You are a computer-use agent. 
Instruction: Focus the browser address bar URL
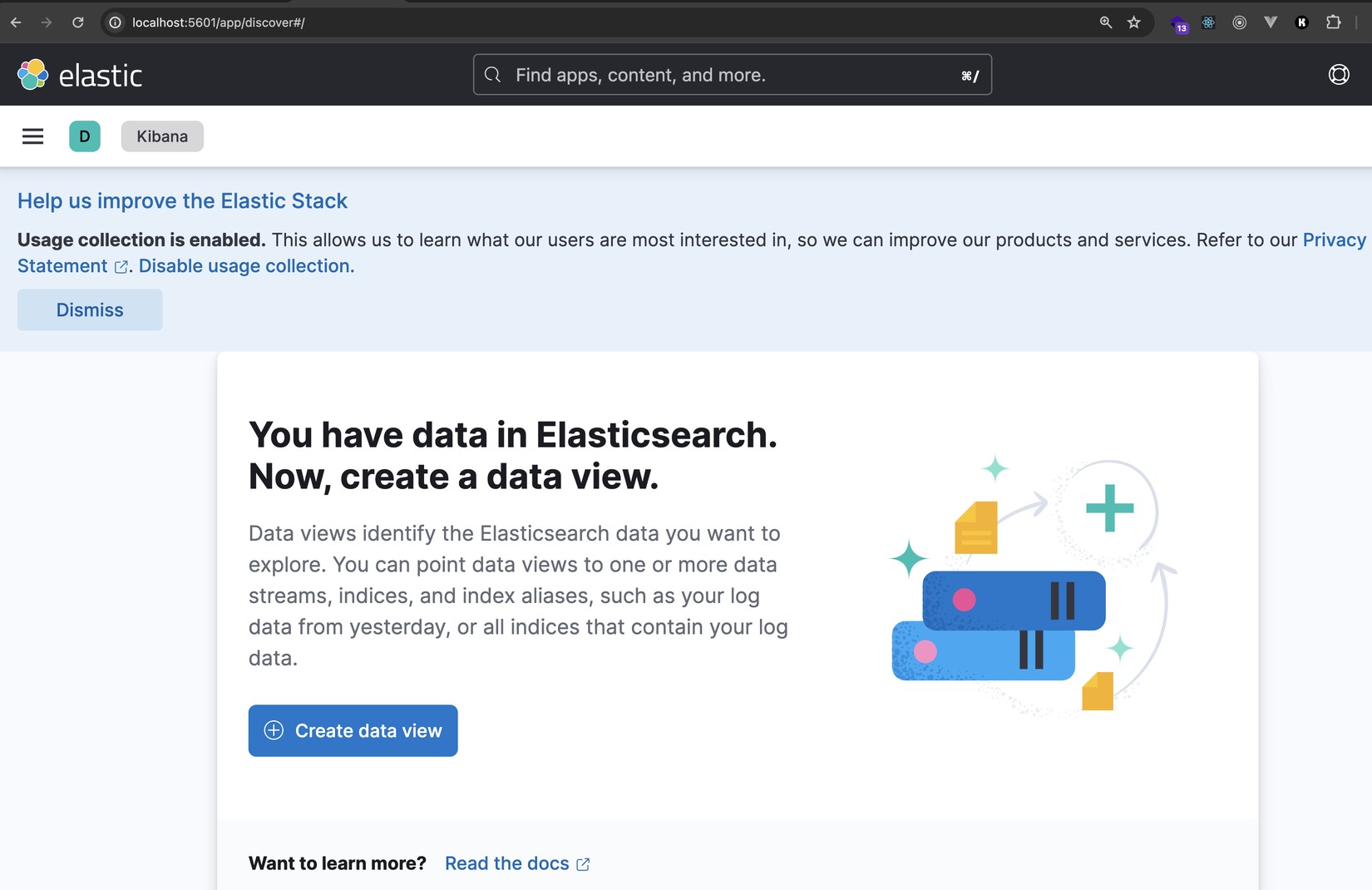499,22
